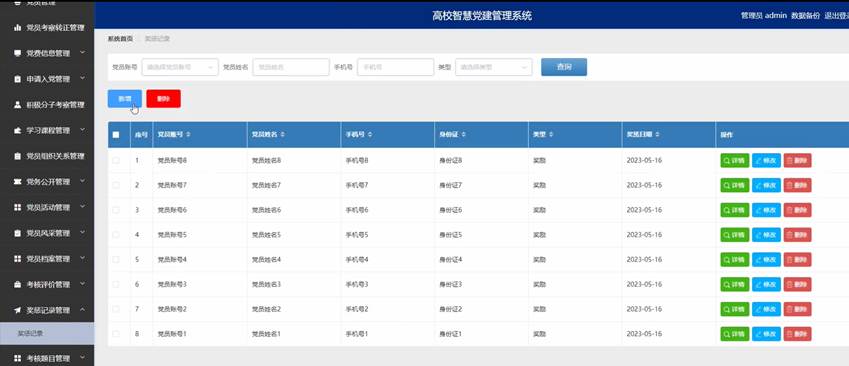
Task: Sort by the 类型 column arrows
Action: (552, 134)
